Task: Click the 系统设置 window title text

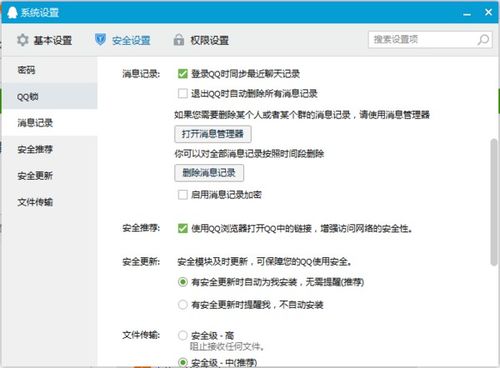Action: click(40, 13)
